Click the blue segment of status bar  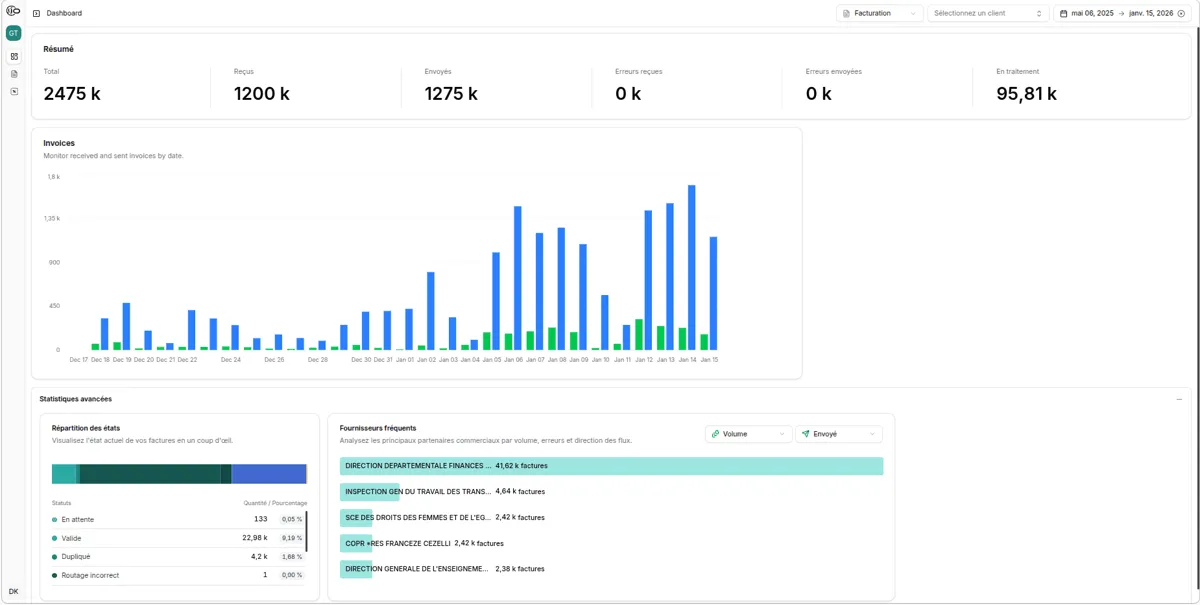pyautogui.click(x=269, y=474)
